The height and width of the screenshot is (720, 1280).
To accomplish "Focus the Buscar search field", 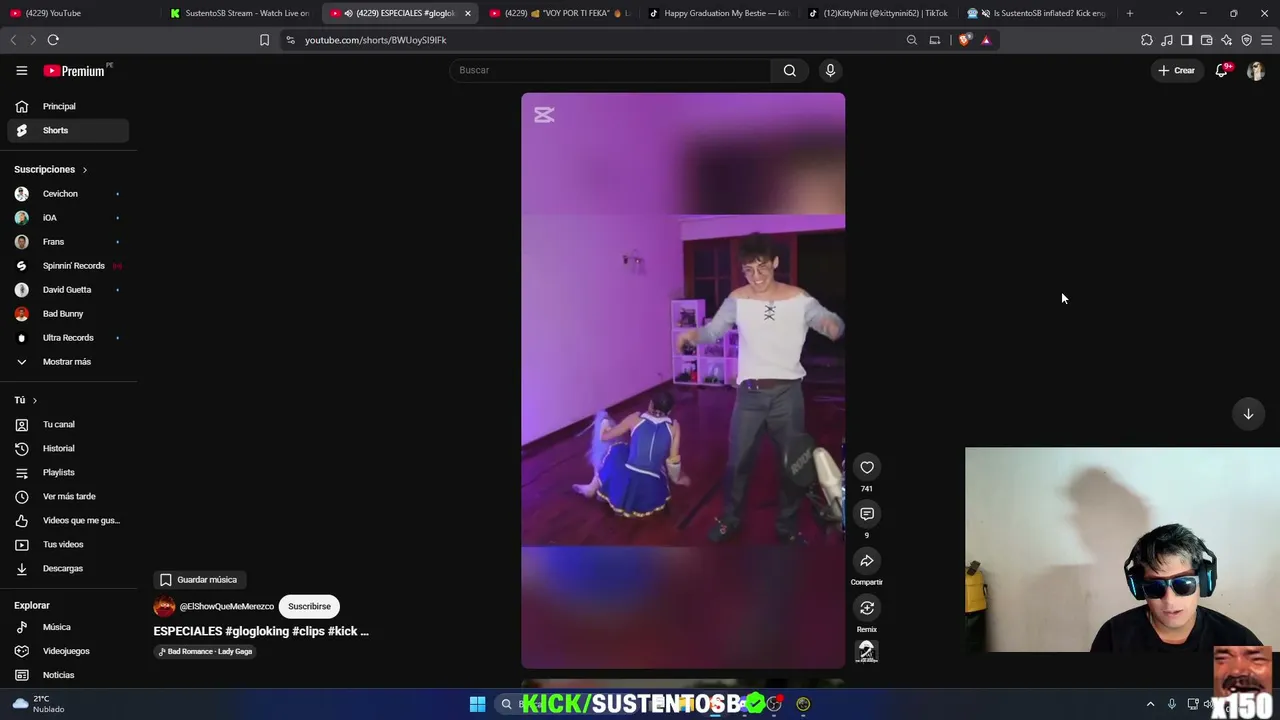I will pos(610,70).
